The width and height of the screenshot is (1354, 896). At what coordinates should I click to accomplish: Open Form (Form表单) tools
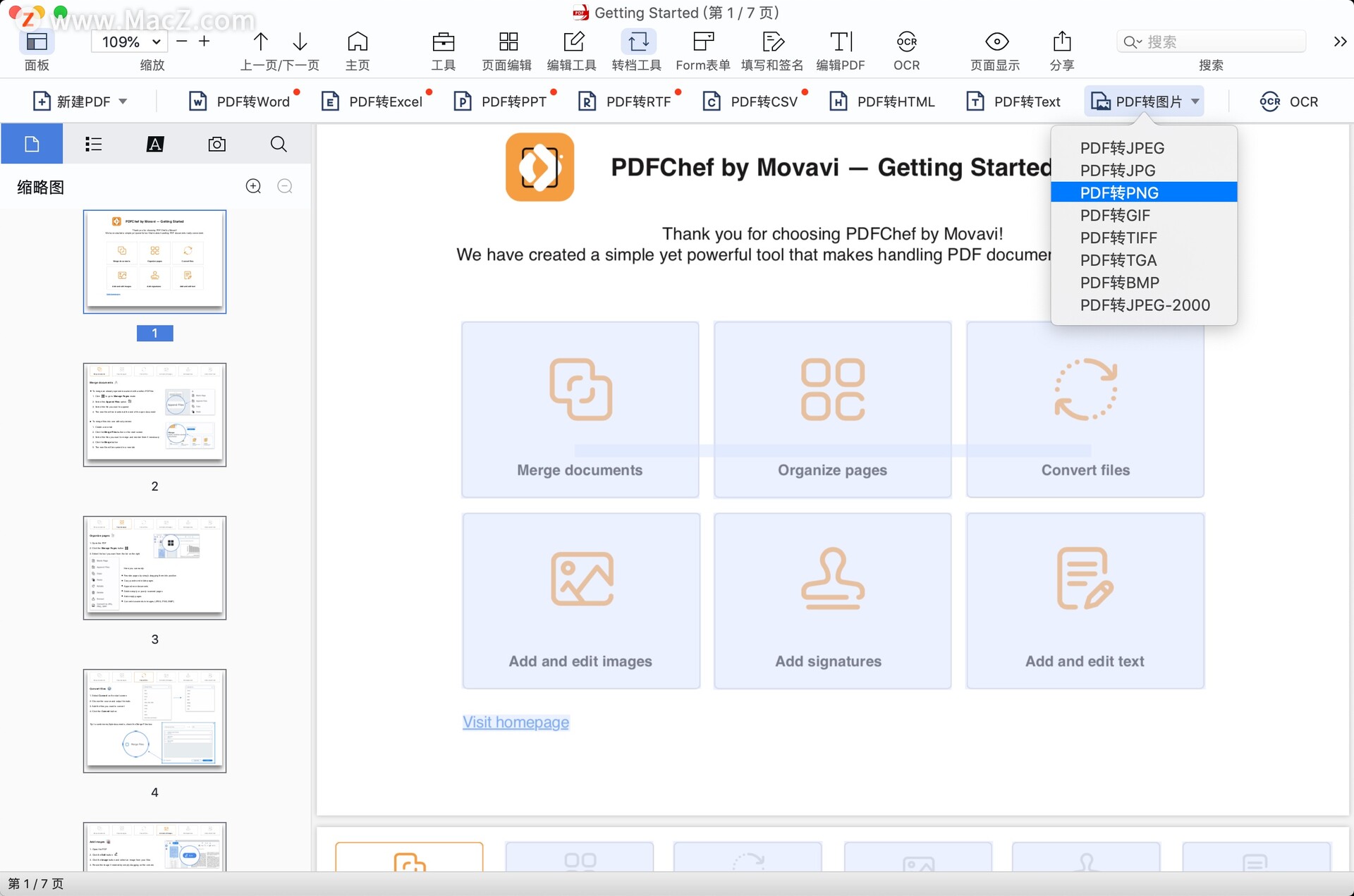tap(703, 42)
